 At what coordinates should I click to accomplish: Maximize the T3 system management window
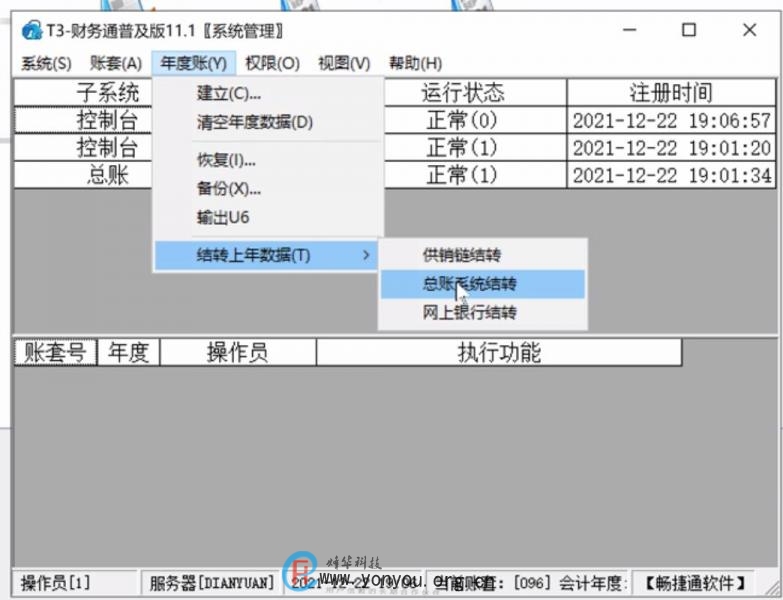coord(689,30)
